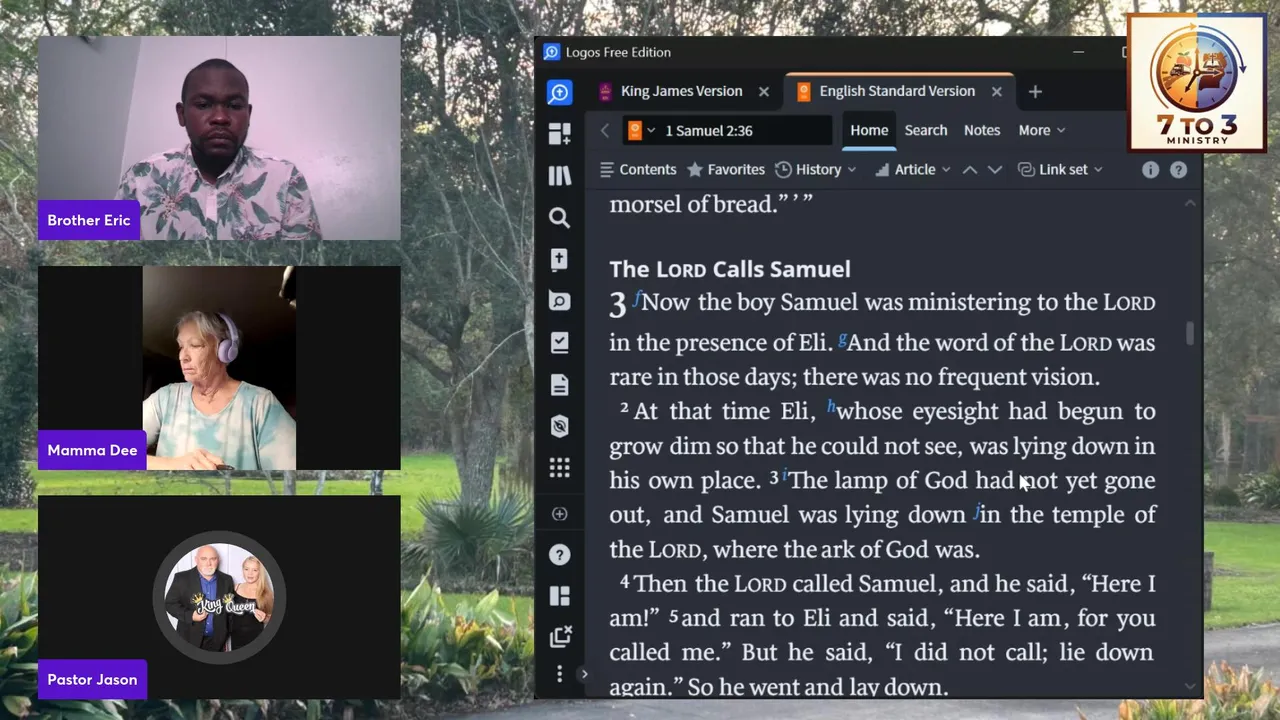Go to next article with down chevron
Image resolution: width=1280 pixels, height=720 pixels.
coord(995,170)
